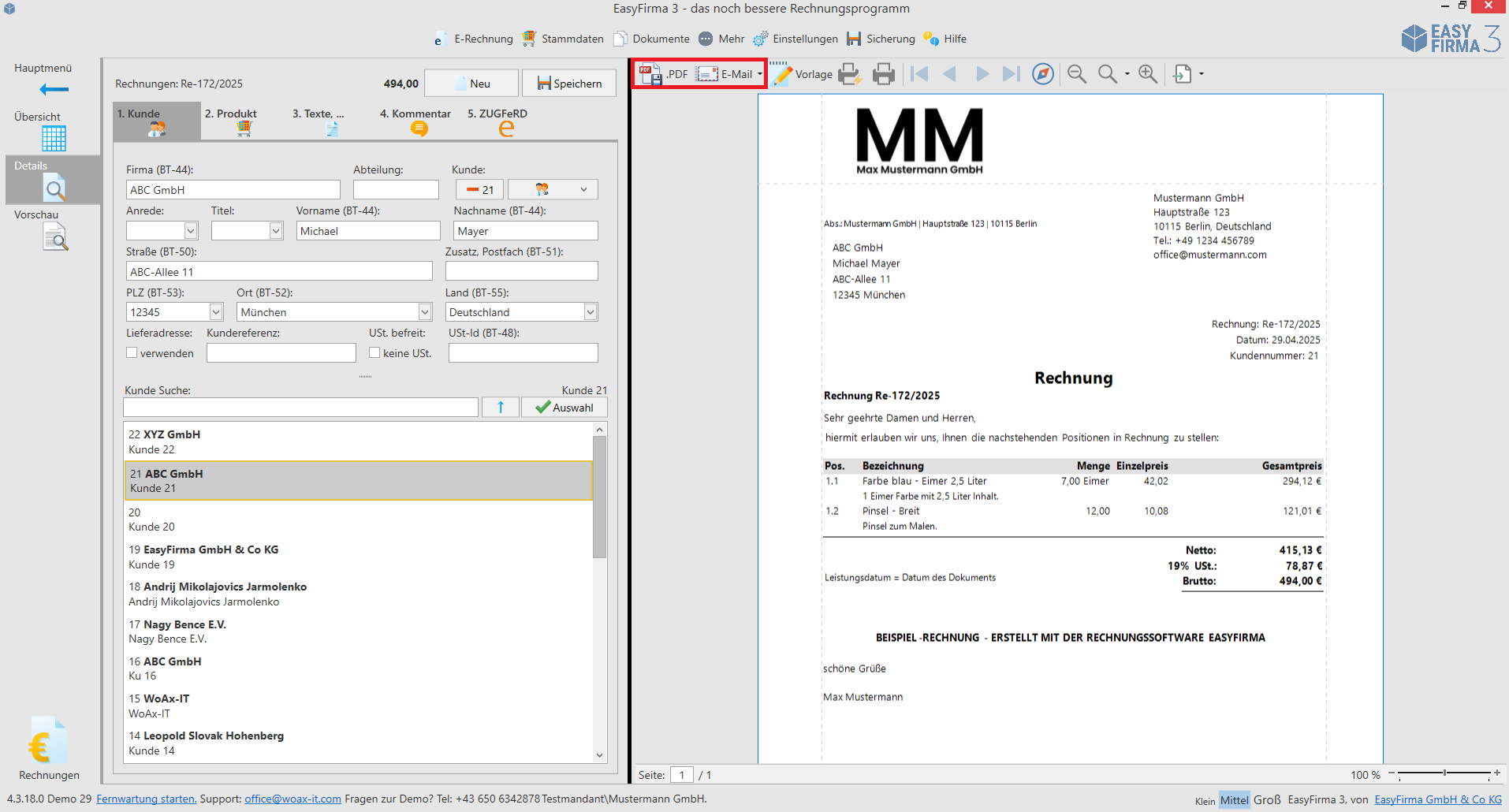The width and height of the screenshot is (1509, 812).
Task: Check the keine USt. box
Action: pos(374,353)
